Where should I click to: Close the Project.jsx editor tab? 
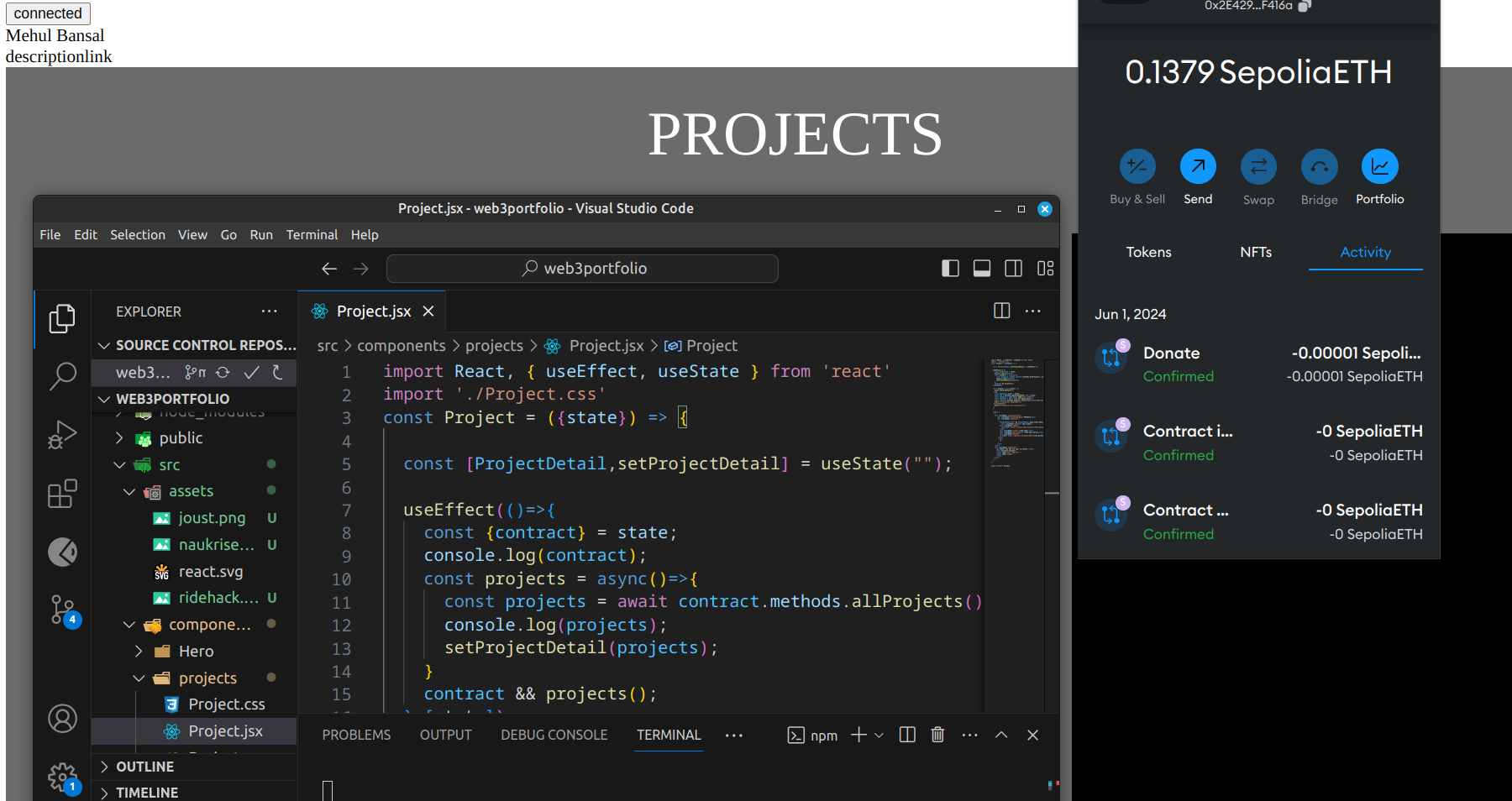pyautogui.click(x=428, y=311)
